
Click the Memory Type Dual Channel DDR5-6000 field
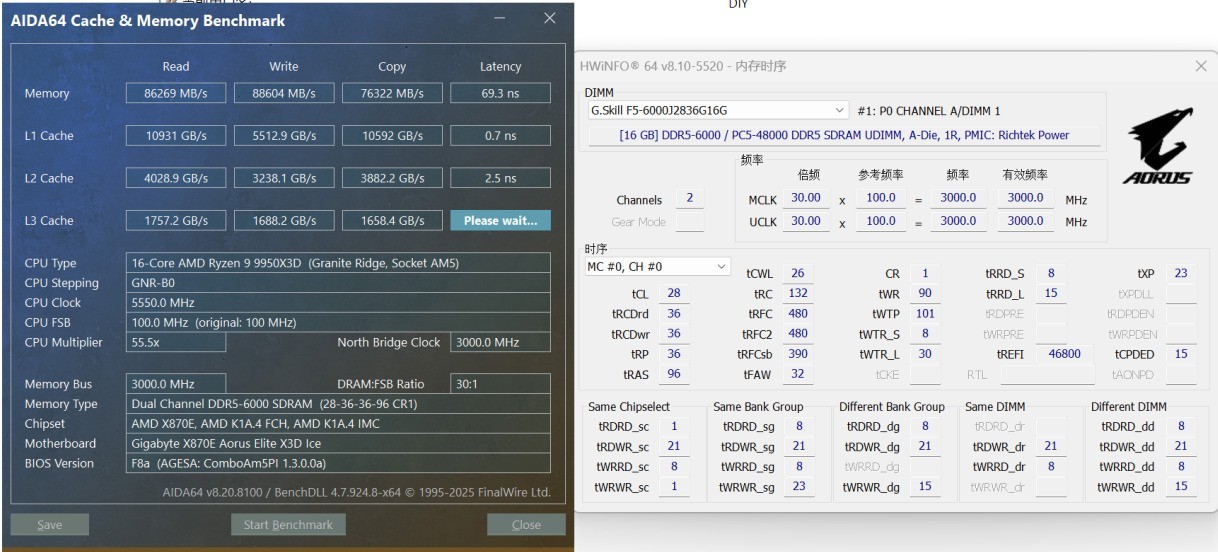339,404
